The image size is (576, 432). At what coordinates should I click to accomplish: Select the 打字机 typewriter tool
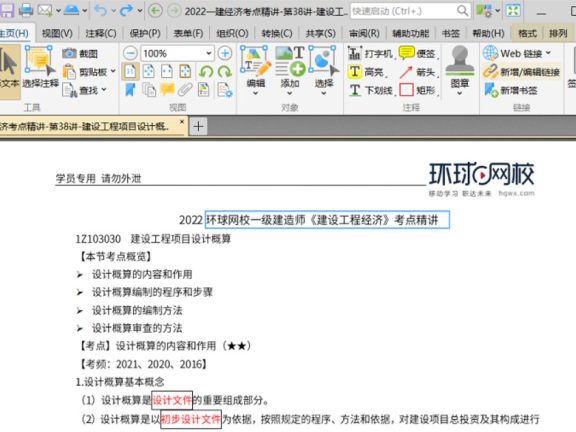click(371, 54)
